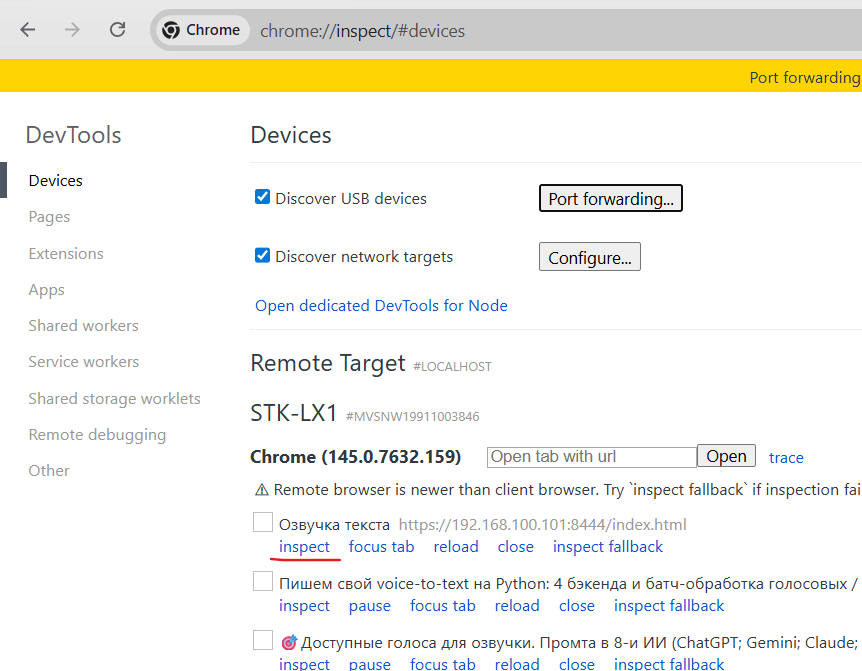Click the favicon box for Озвучка текста
The image size is (862, 671).
pos(262,523)
